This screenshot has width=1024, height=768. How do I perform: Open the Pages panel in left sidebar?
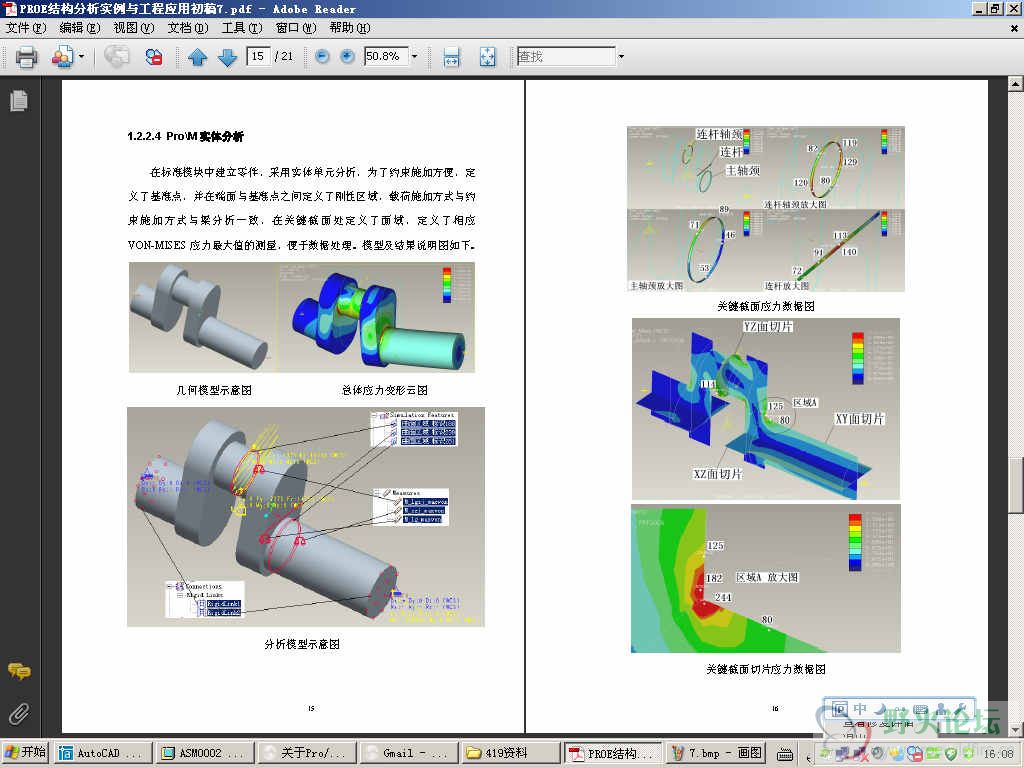point(18,101)
